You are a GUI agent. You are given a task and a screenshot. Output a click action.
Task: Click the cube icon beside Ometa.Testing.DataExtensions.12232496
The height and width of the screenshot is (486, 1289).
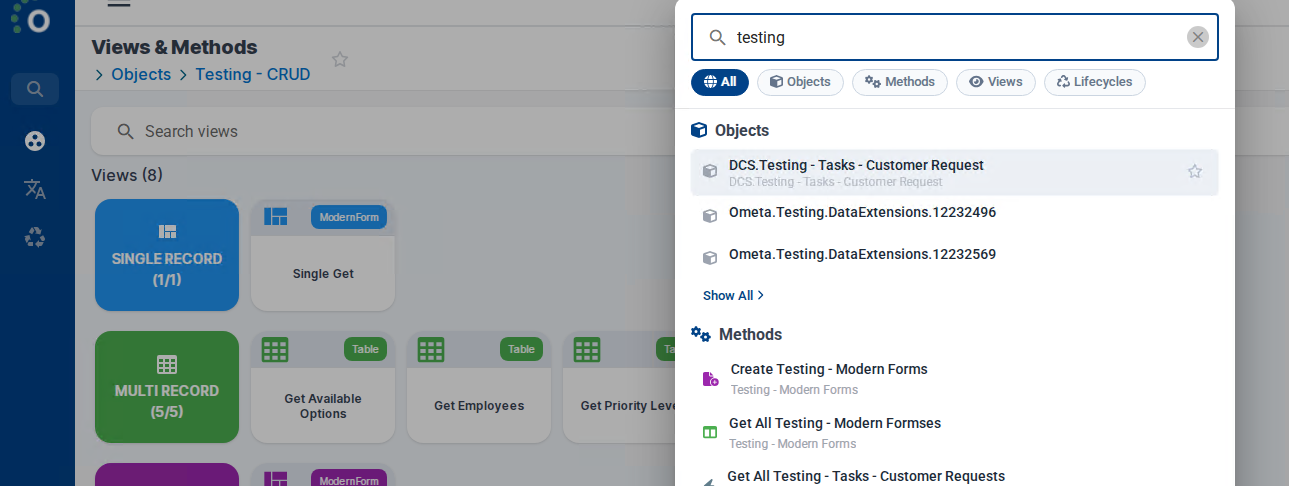tap(710, 215)
